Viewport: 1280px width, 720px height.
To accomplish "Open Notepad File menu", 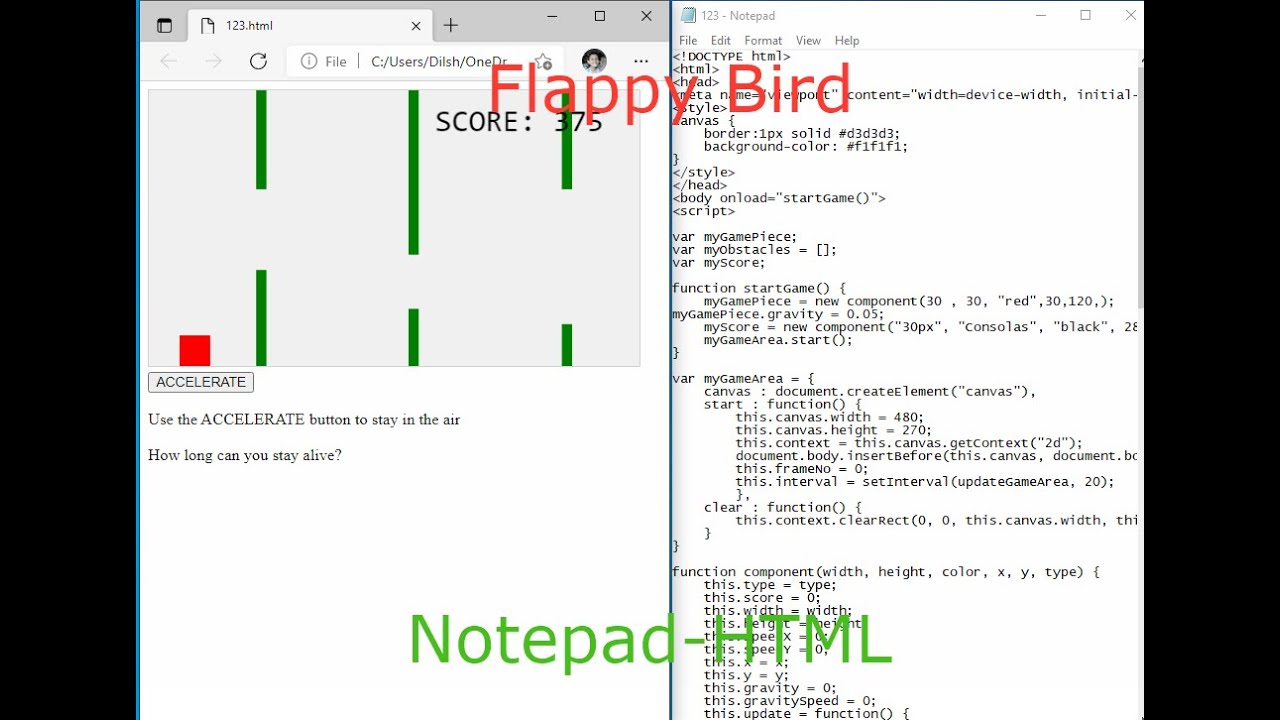I will click(x=688, y=41).
